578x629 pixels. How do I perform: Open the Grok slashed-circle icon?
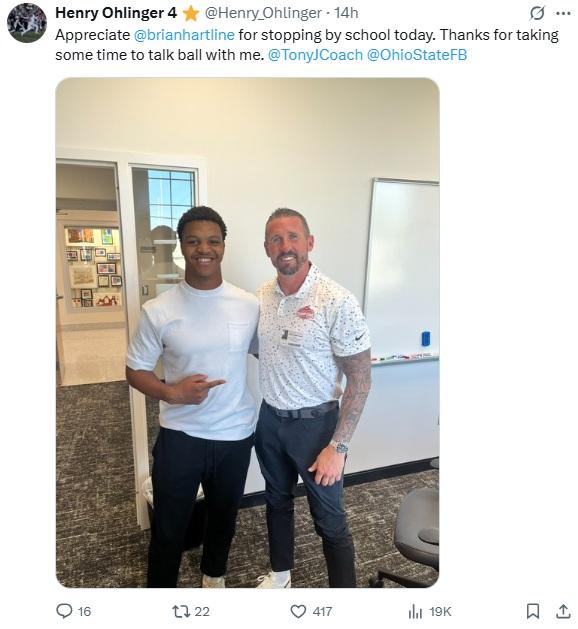coord(537,13)
